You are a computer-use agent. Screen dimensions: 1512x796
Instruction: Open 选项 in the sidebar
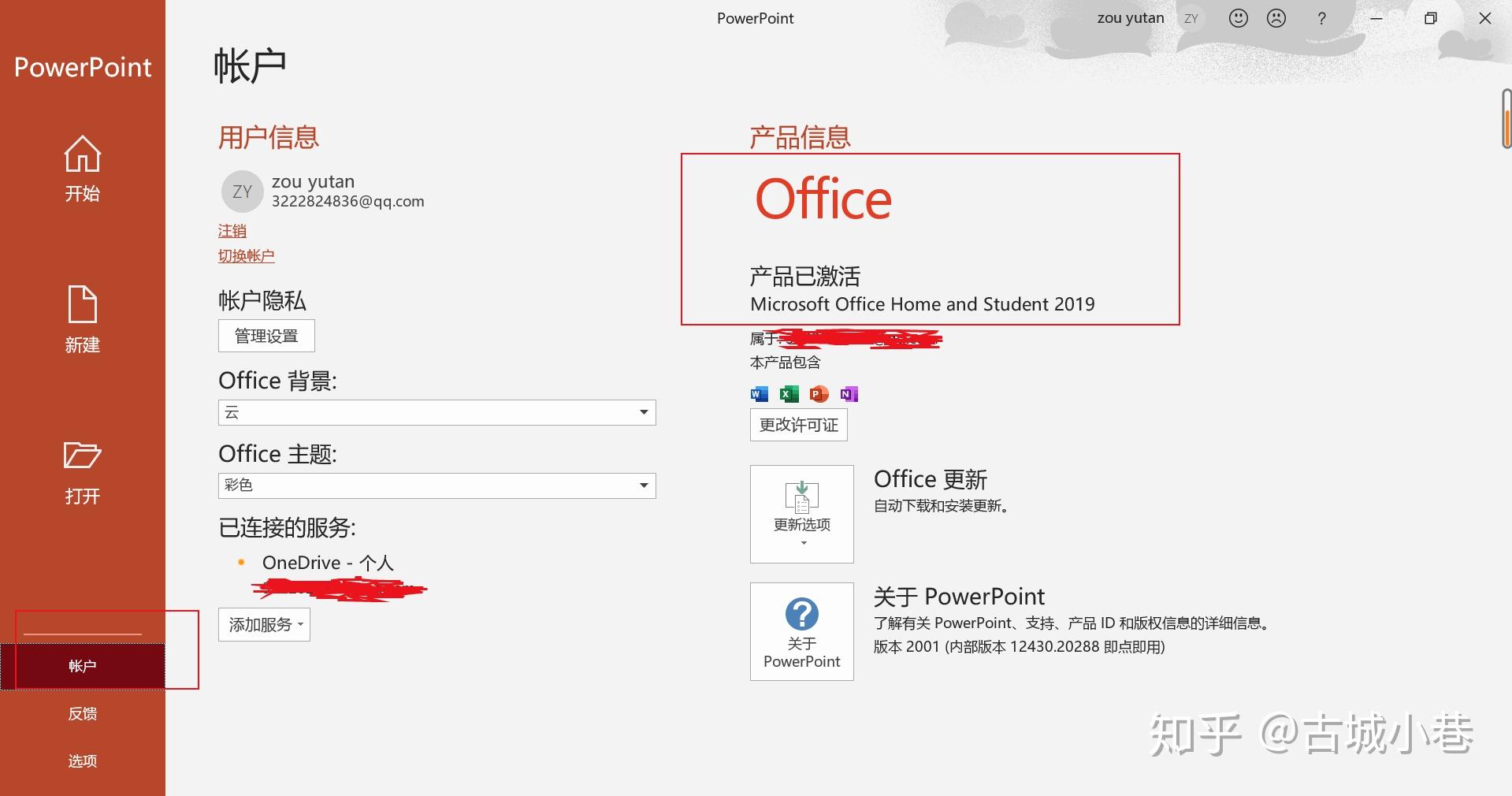(83, 761)
